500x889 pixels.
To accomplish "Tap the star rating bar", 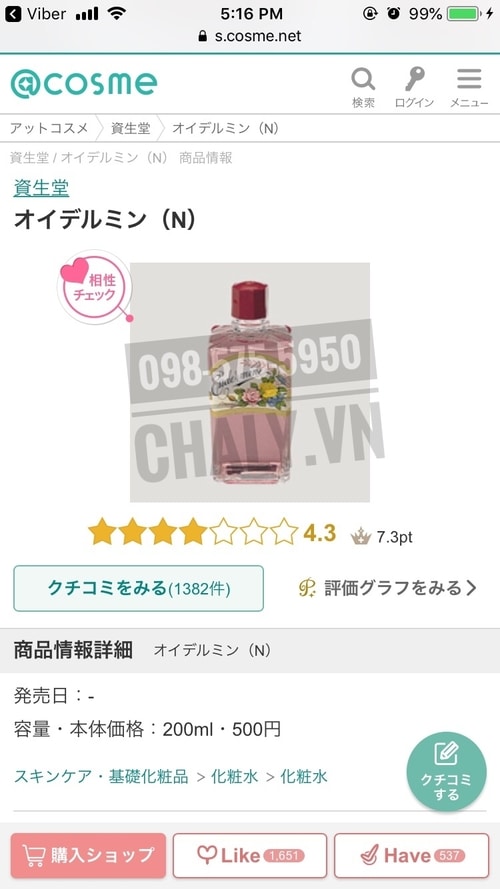I will pyautogui.click(x=193, y=533).
